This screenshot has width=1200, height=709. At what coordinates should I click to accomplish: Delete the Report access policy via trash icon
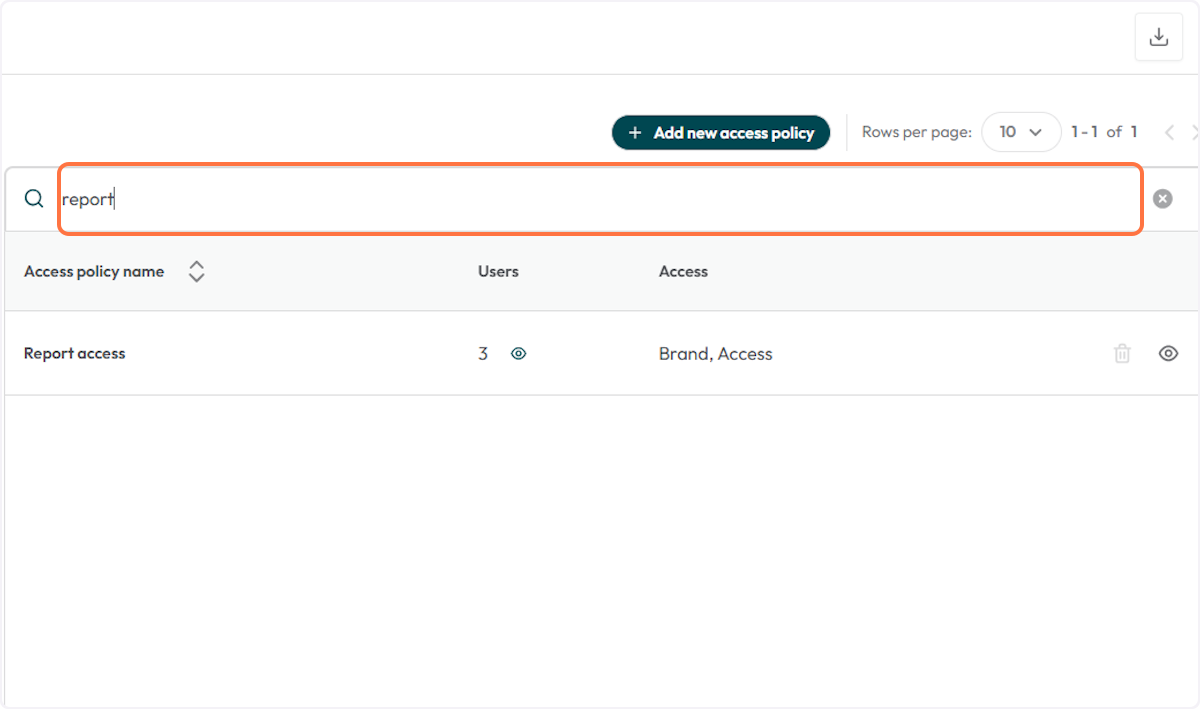coord(1121,353)
